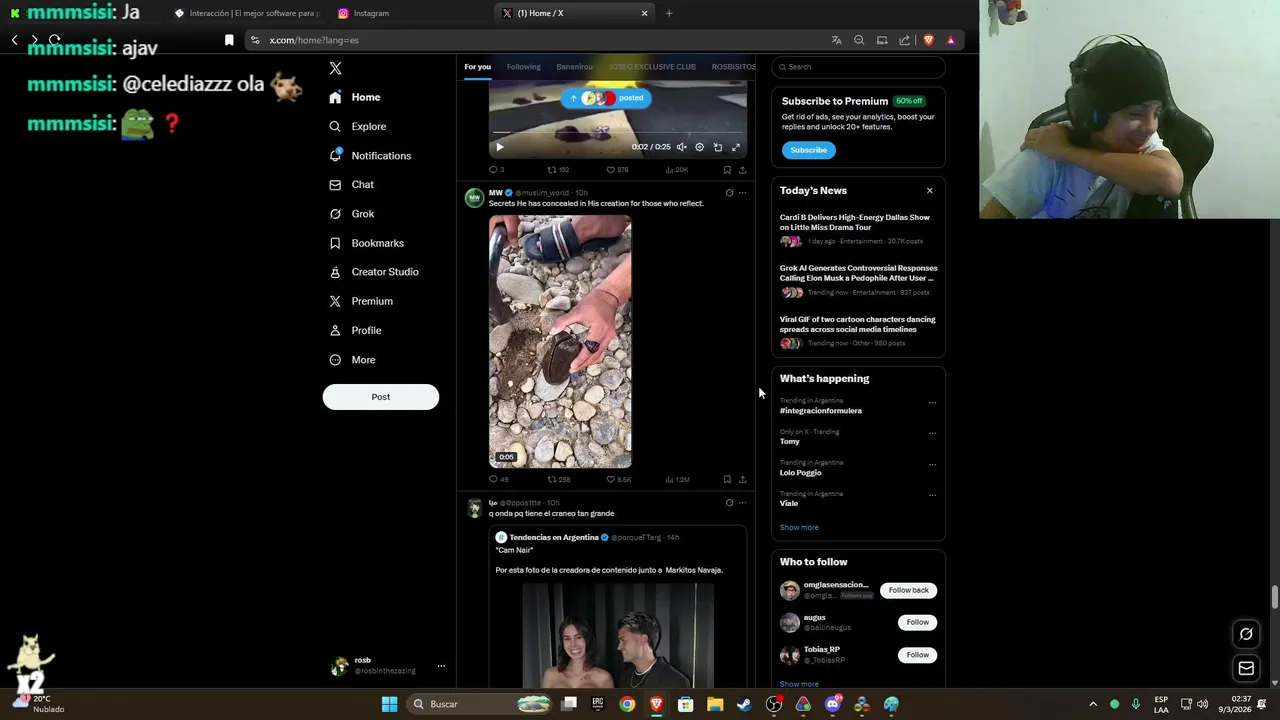
Task: Like the MW post
Action: pyautogui.click(x=618, y=480)
